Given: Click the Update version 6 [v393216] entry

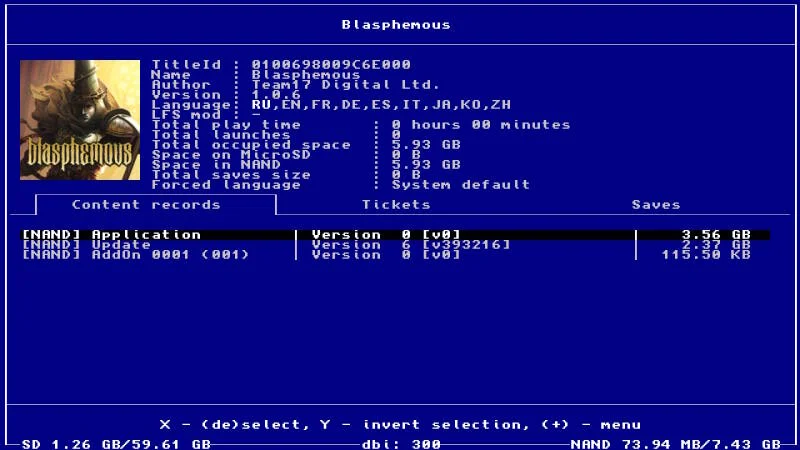Looking at the screenshot, I should click(410, 245).
